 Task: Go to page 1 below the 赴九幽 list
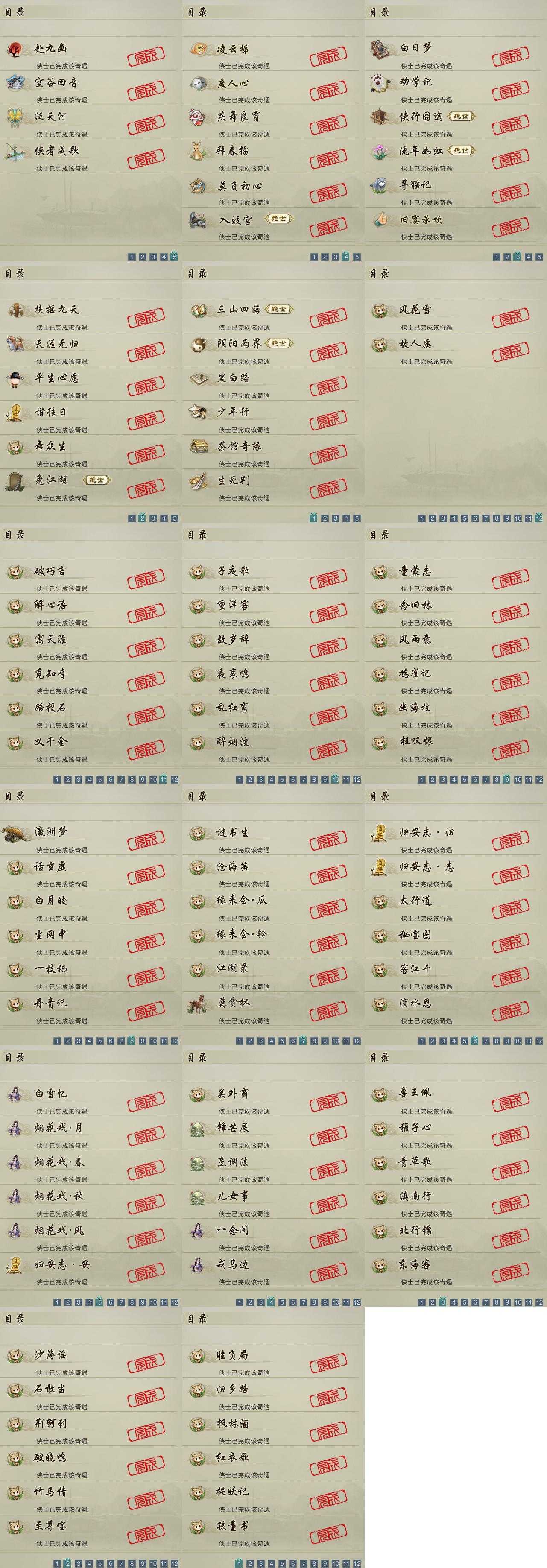coord(132,257)
